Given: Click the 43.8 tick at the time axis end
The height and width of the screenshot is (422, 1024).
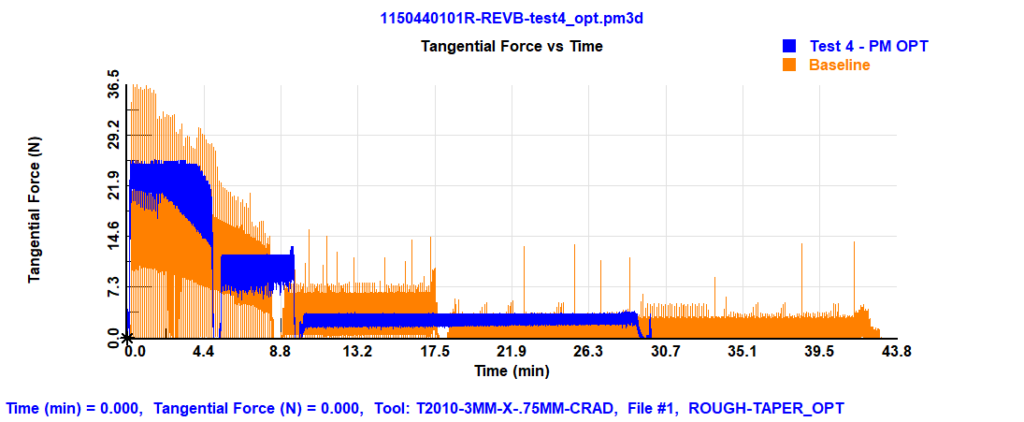Looking at the screenshot, I should 894,352.
